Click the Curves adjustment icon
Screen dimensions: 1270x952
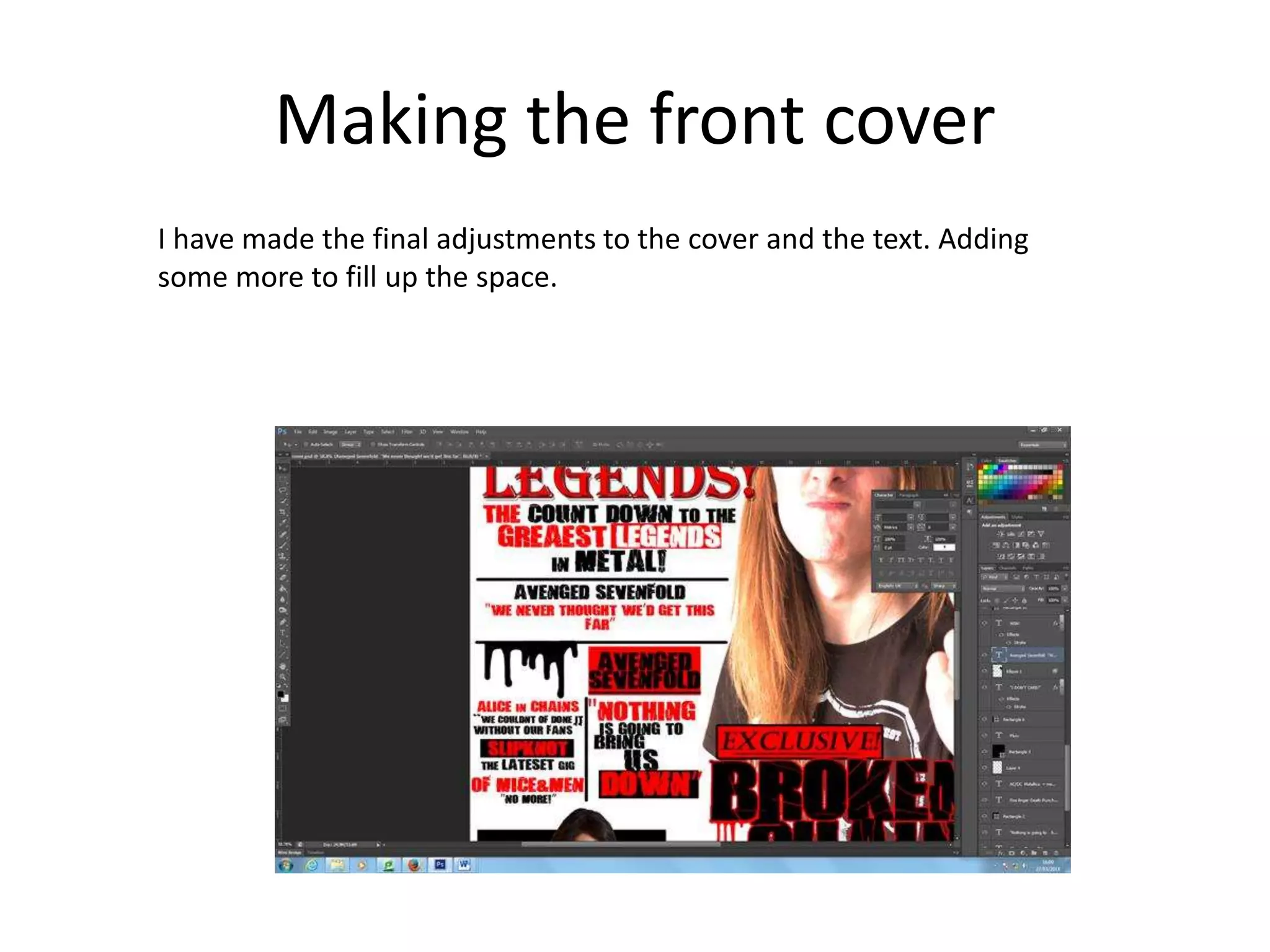tap(1021, 534)
